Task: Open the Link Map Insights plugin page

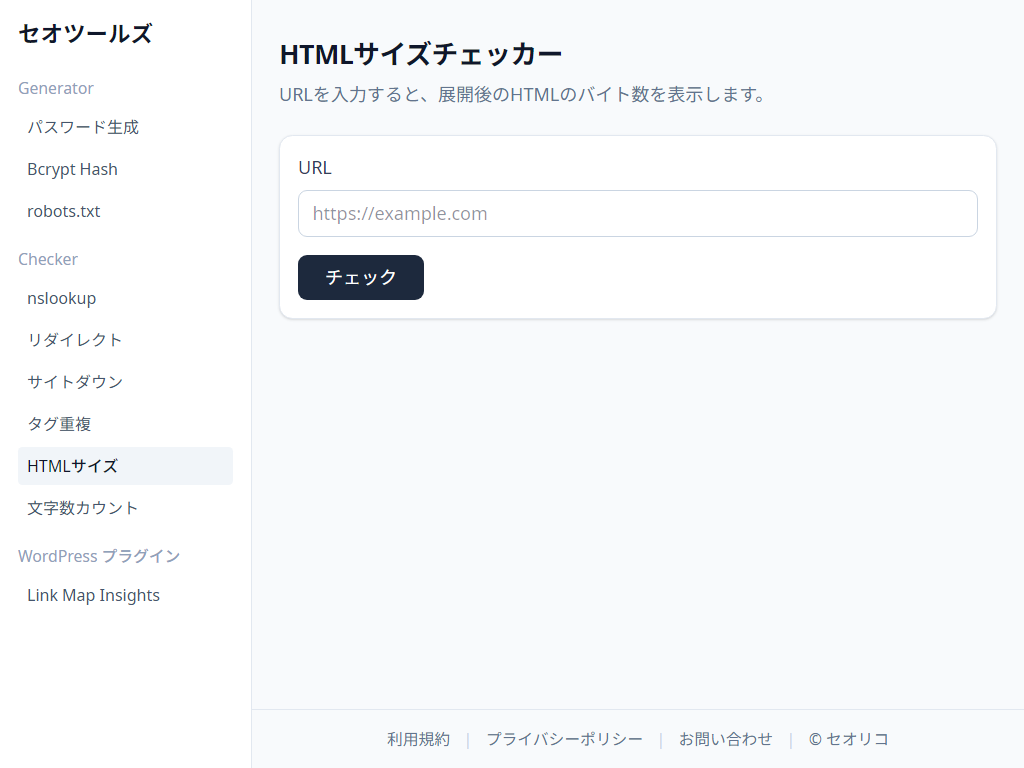Action: 93,595
